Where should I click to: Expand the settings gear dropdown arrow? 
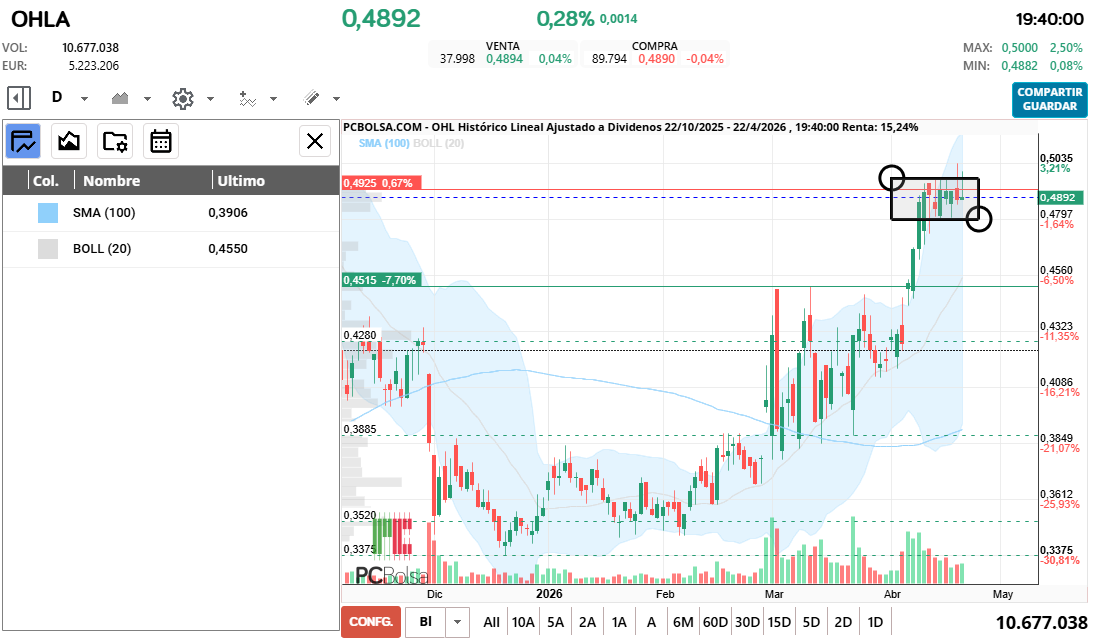pyautogui.click(x=210, y=99)
